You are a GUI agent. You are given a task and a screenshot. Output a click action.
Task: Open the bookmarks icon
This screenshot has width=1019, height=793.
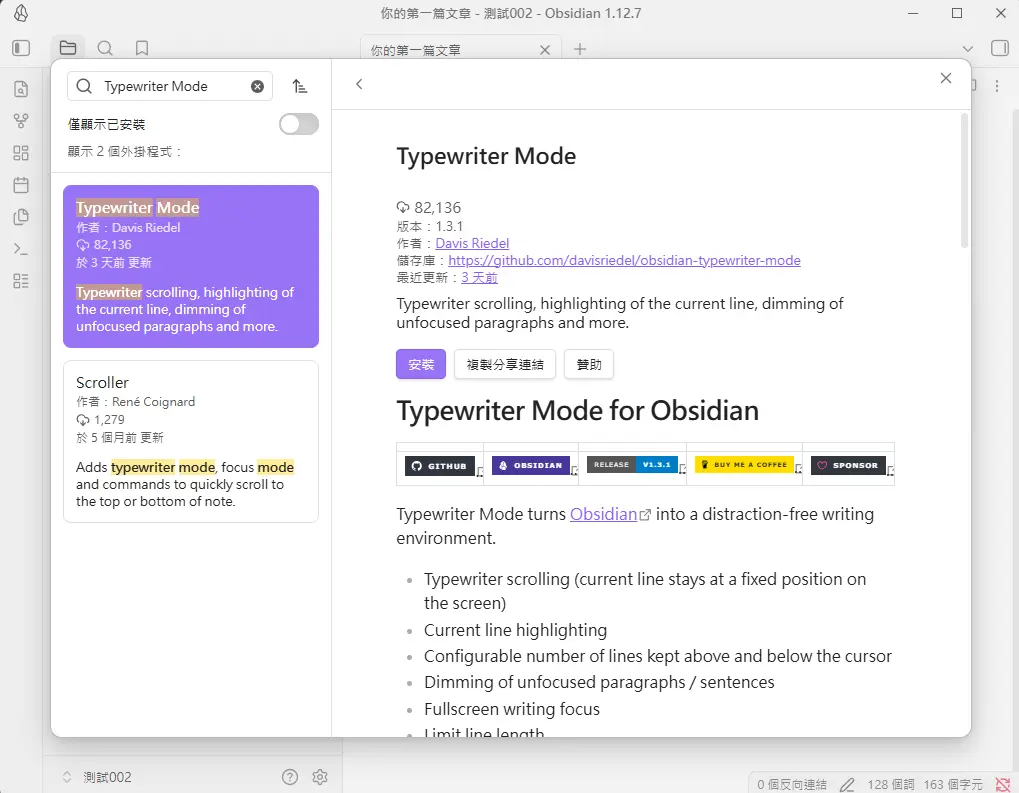[x=142, y=48]
